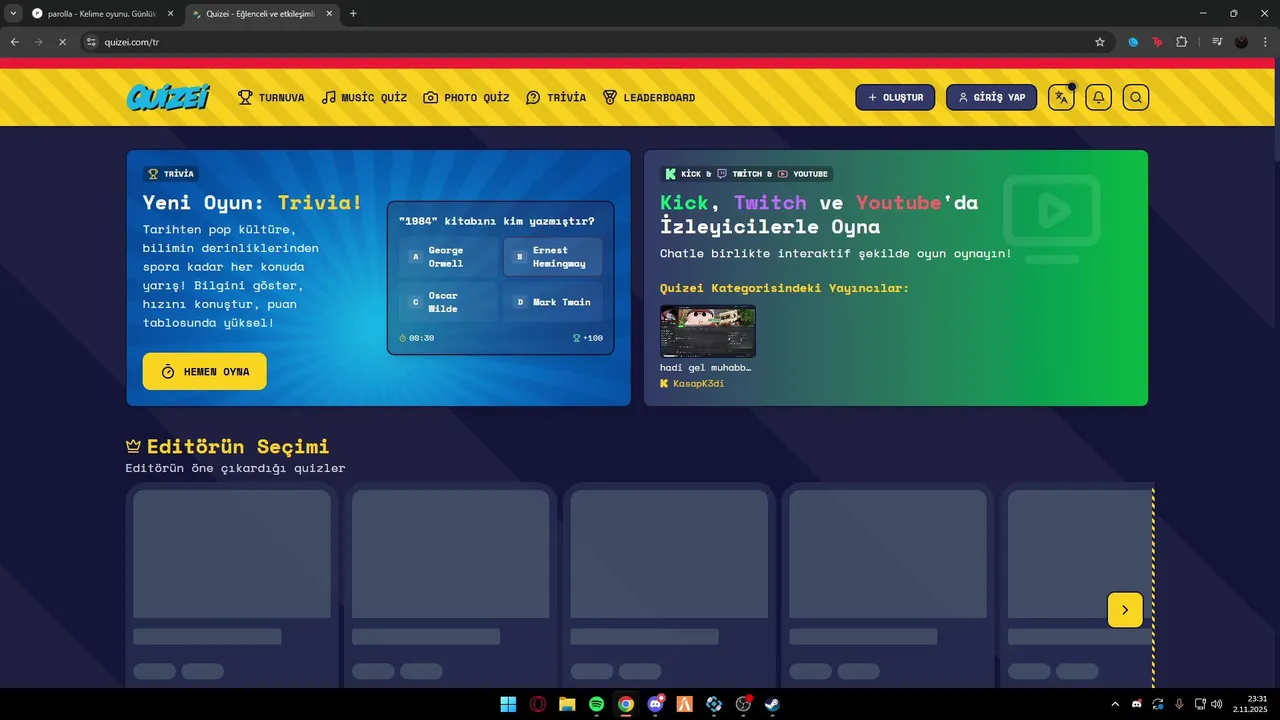Open the language translate selector

tap(1061, 97)
